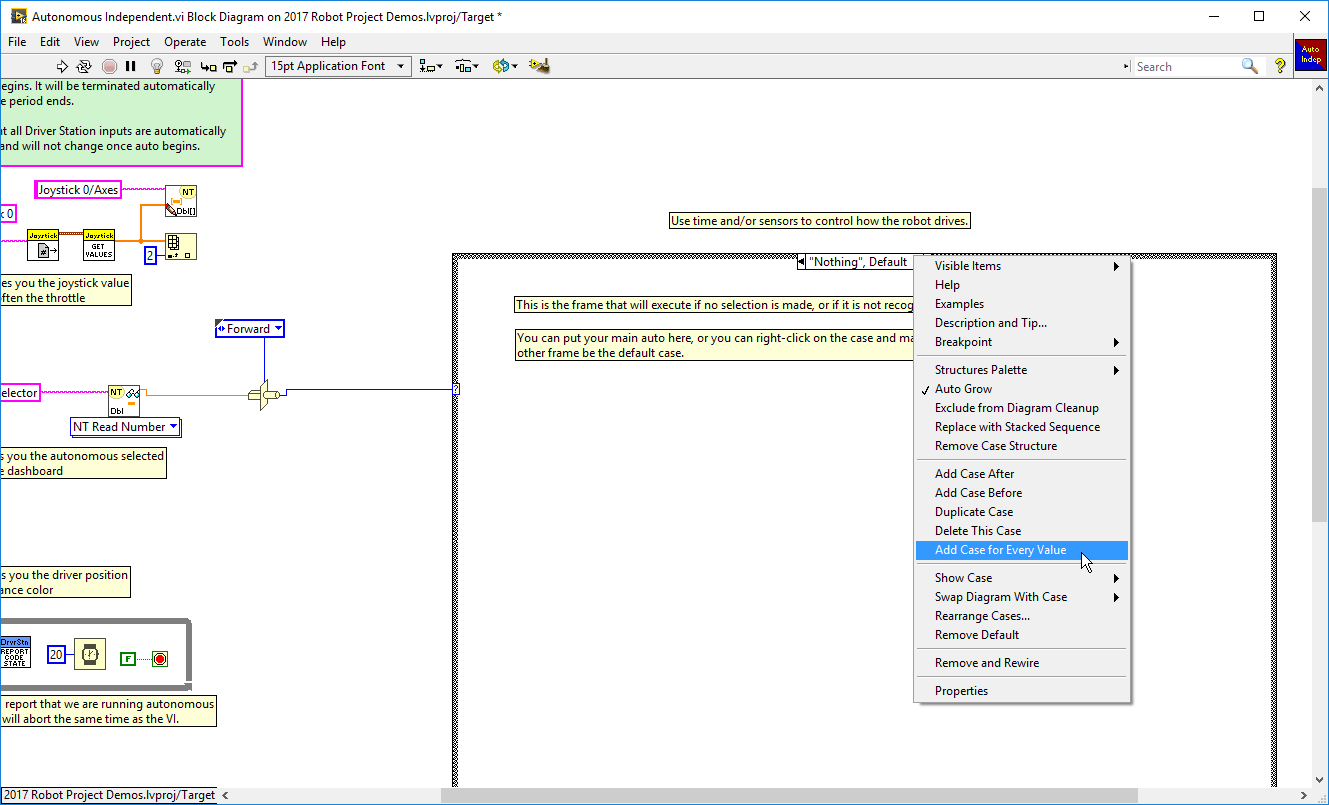Select Add Case for Every Value
1329x805 pixels.
(x=1022, y=550)
